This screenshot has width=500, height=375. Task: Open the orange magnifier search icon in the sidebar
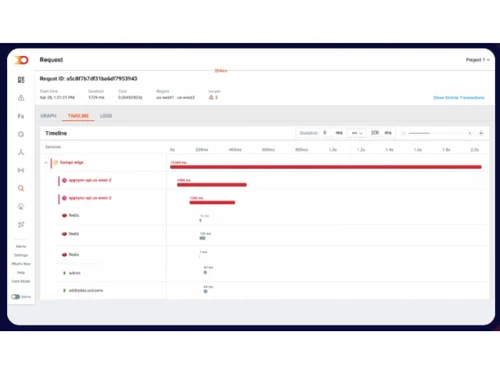(x=21, y=188)
